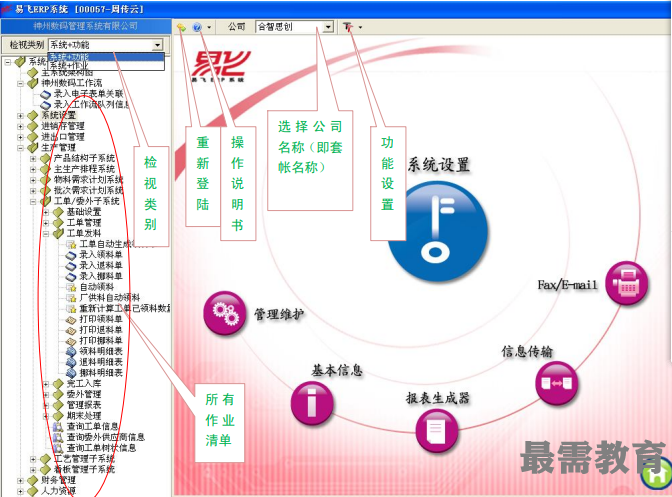Expand the 主生产排程系统 node

pyautogui.click(x=33, y=169)
